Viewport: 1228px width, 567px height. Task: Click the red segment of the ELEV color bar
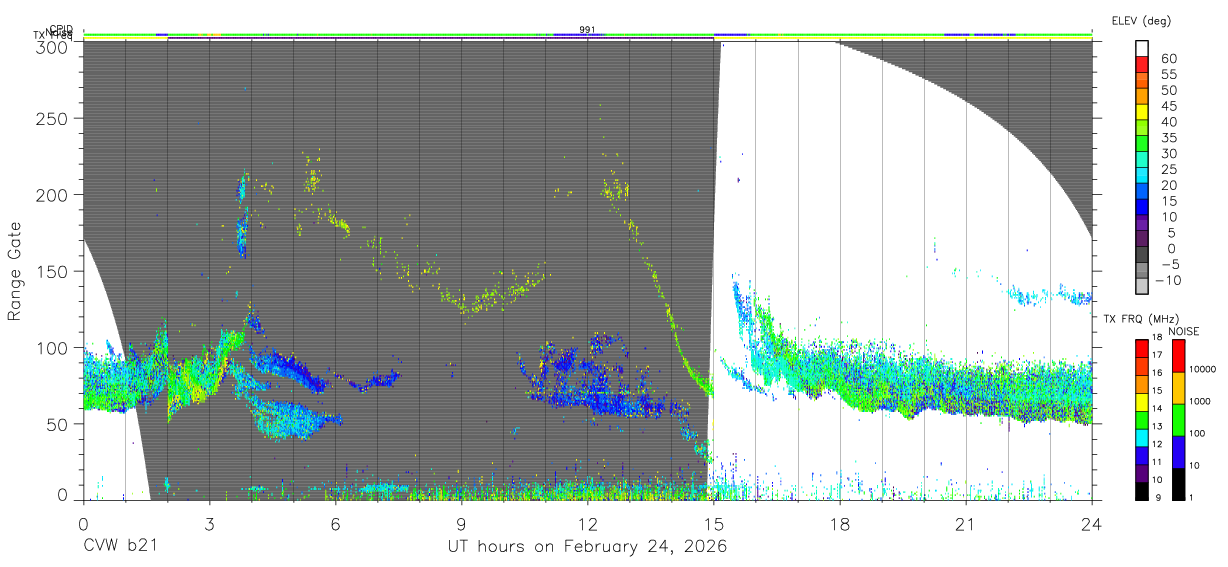click(1142, 63)
